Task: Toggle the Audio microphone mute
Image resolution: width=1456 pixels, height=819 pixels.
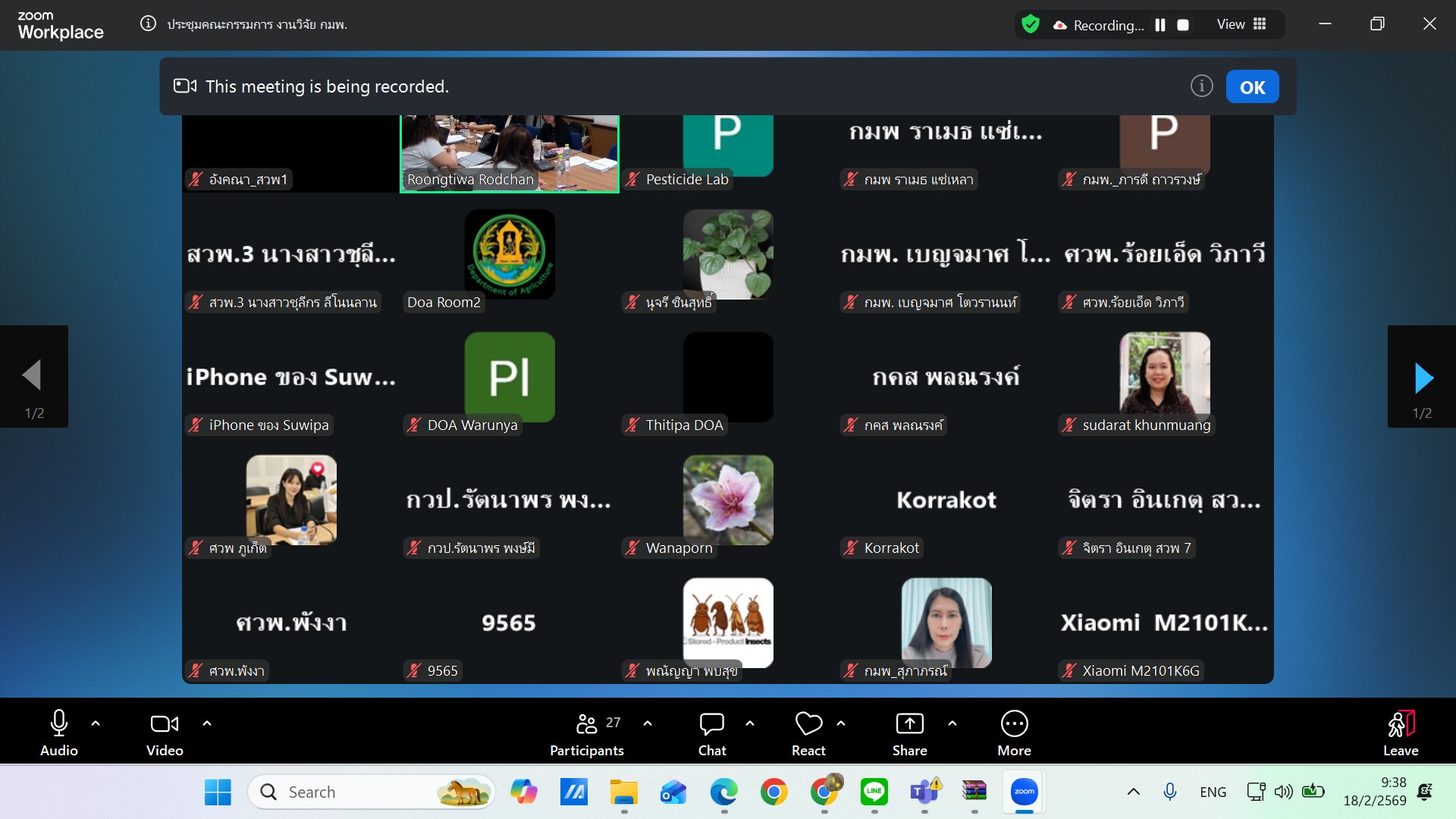Action: (x=59, y=733)
